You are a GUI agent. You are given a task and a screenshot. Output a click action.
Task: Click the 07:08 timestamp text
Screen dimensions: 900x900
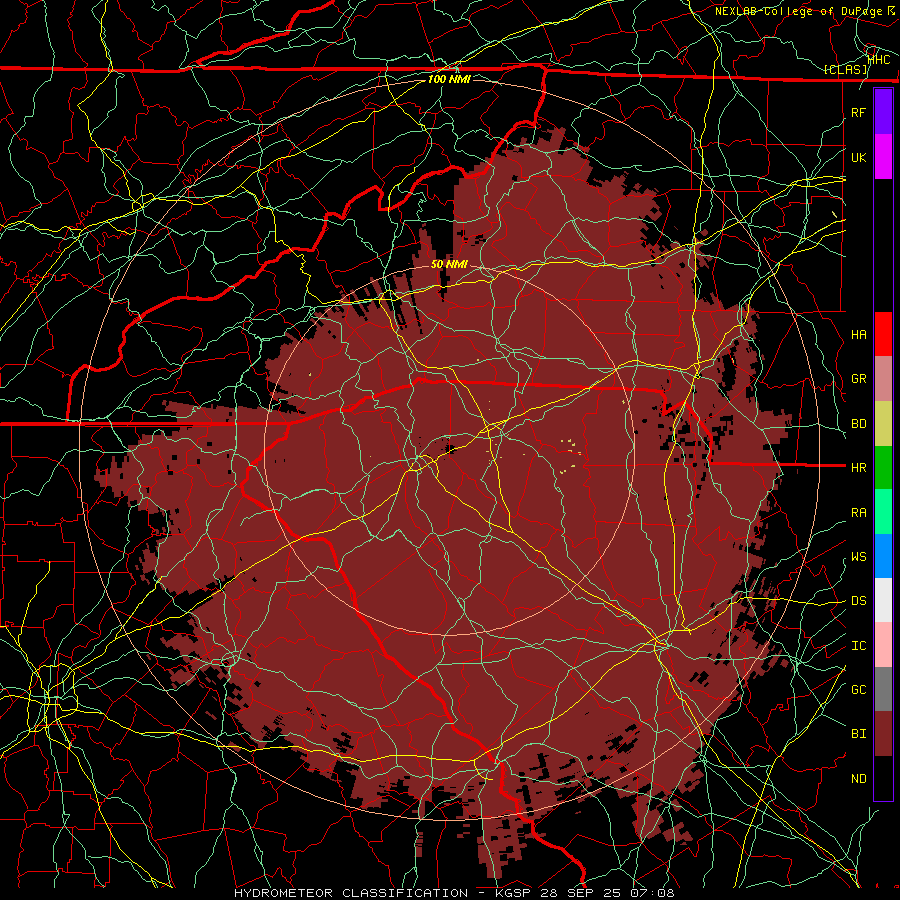point(653,893)
